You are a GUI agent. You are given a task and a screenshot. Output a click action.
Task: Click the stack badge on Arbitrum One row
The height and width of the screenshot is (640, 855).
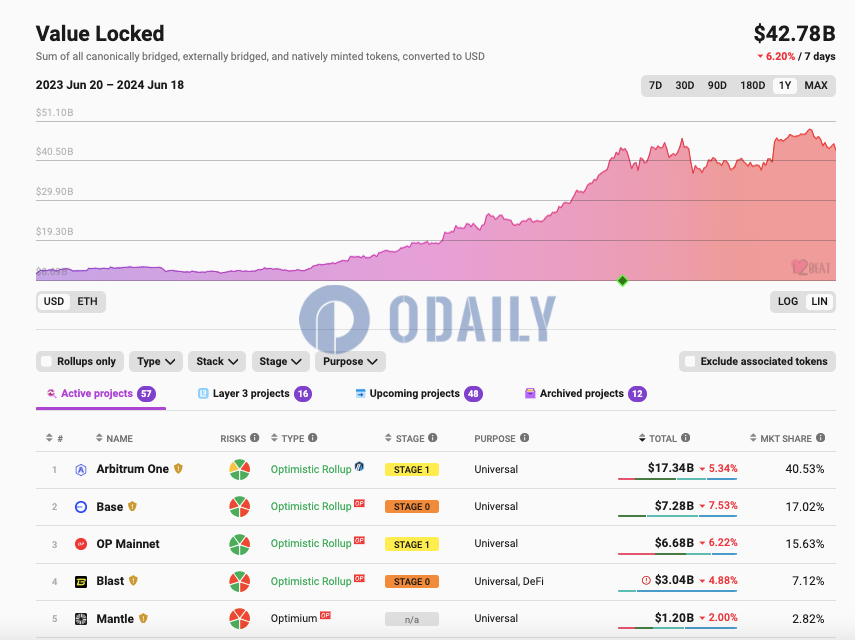coord(359,466)
